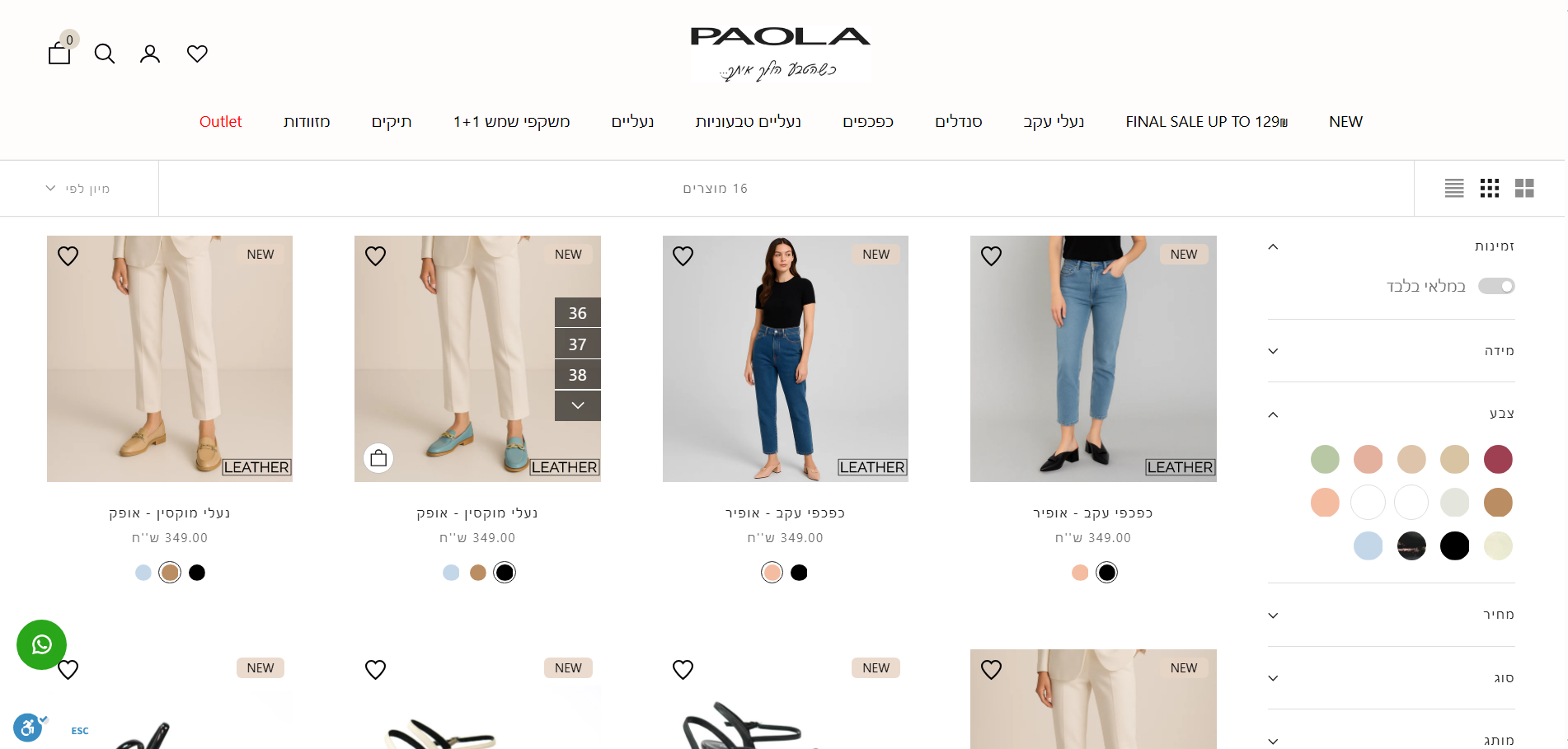The width and height of the screenshot is (1568, 749).
Task: Open the user account icon
Action: 150,54
